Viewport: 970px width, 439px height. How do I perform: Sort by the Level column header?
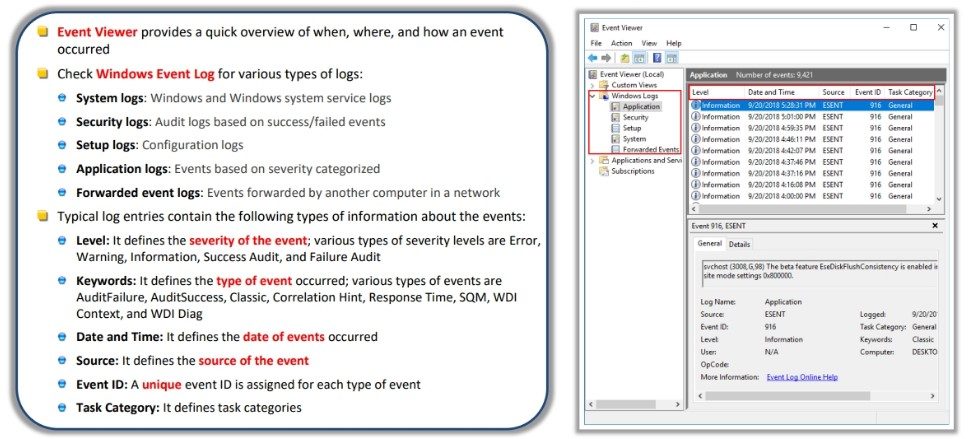pyautogui.click(x=718, y=92)
